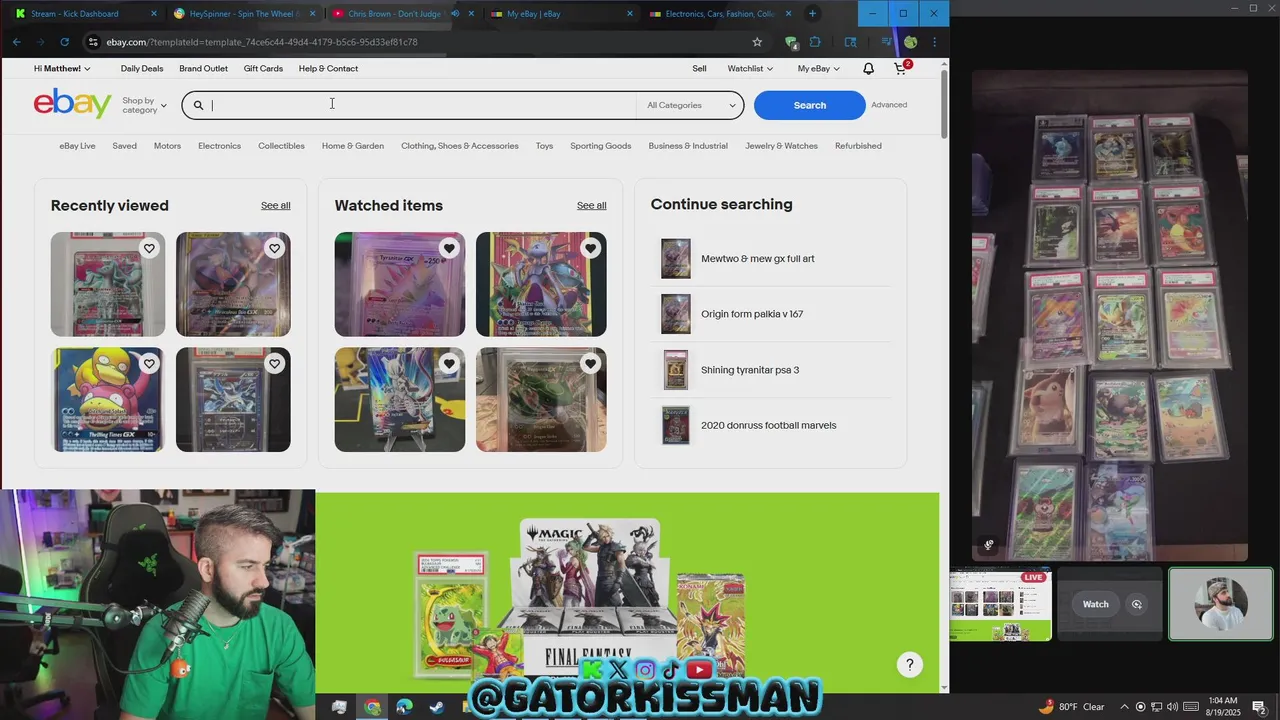
Task: Heart the Slowpoke recently viewed card
Action: tap(149, 364)
